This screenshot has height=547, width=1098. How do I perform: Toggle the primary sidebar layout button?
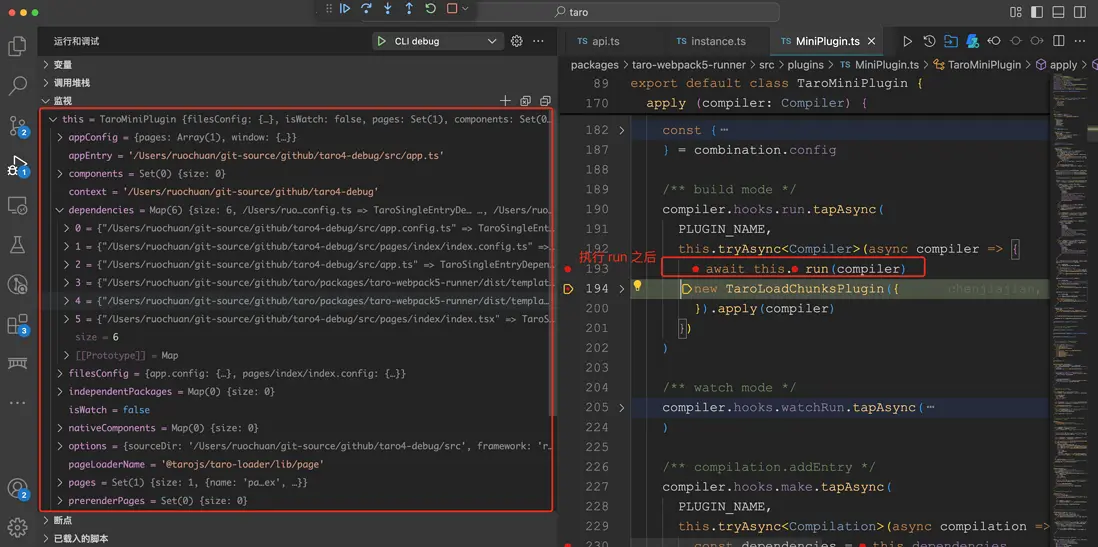coord(1037,12)
